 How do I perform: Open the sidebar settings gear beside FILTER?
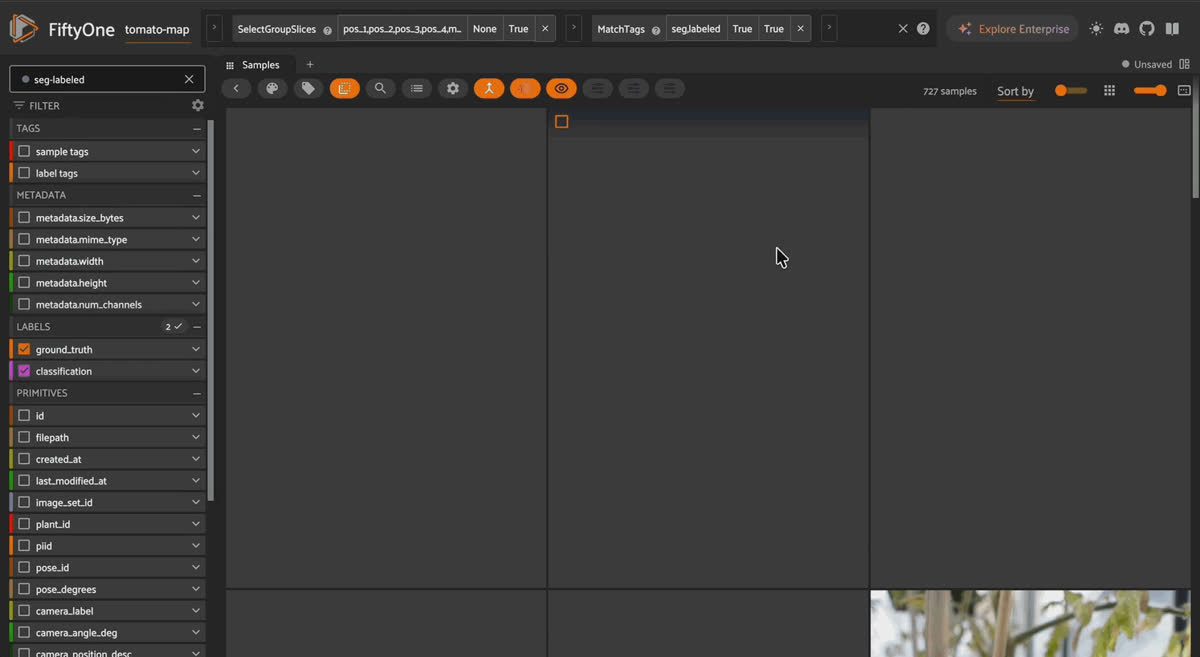click(197, 105)
